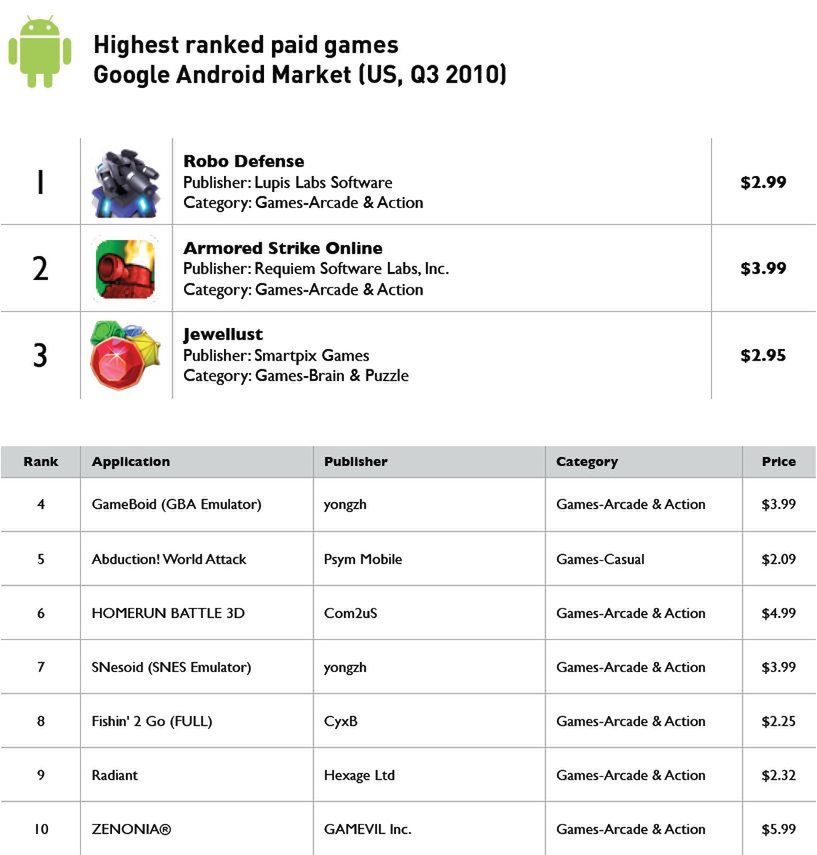Click the Games-Casual category cell
The image size is (817, 855).
pyautogui.click(x=601, y=559)
